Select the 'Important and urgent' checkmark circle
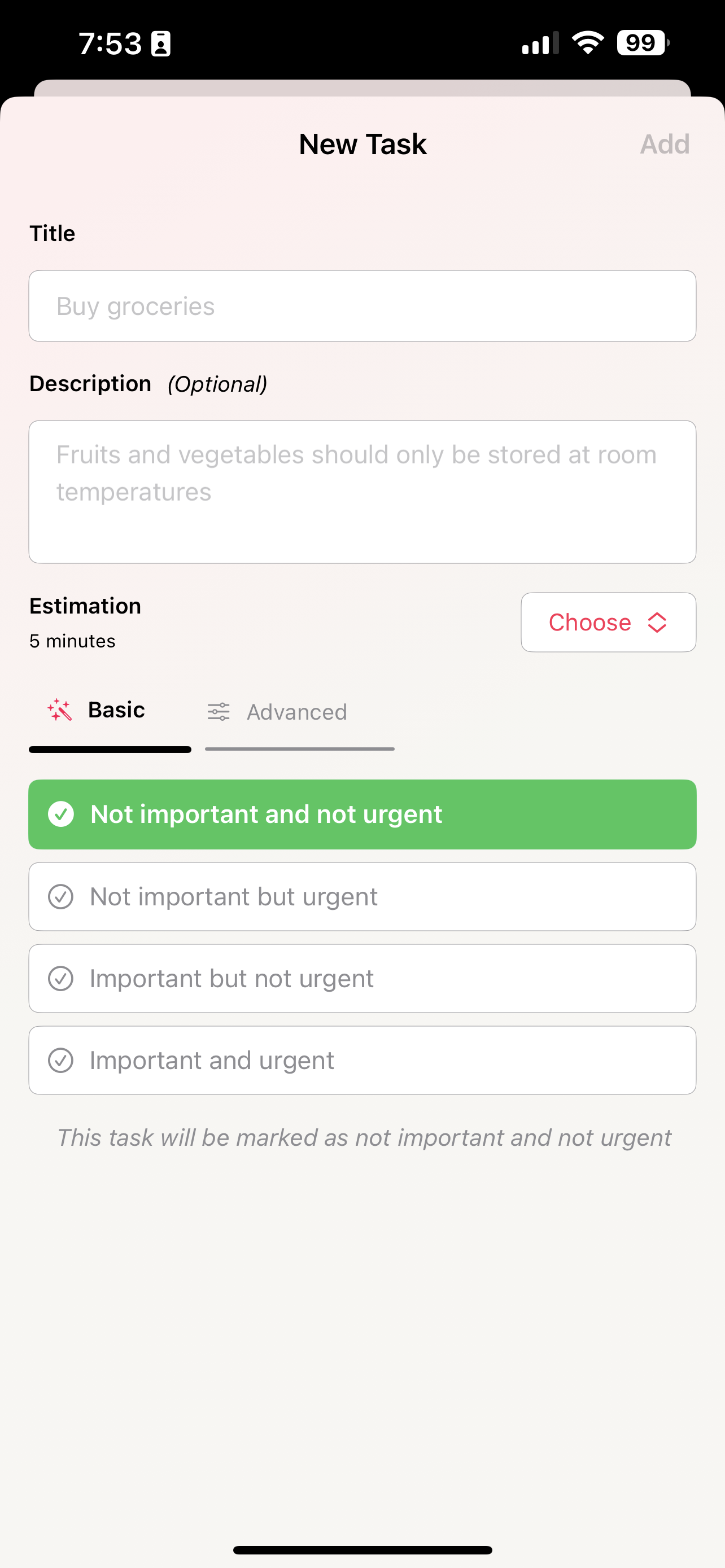Viewport: 725px width, 1568px height. (61, 1061)
